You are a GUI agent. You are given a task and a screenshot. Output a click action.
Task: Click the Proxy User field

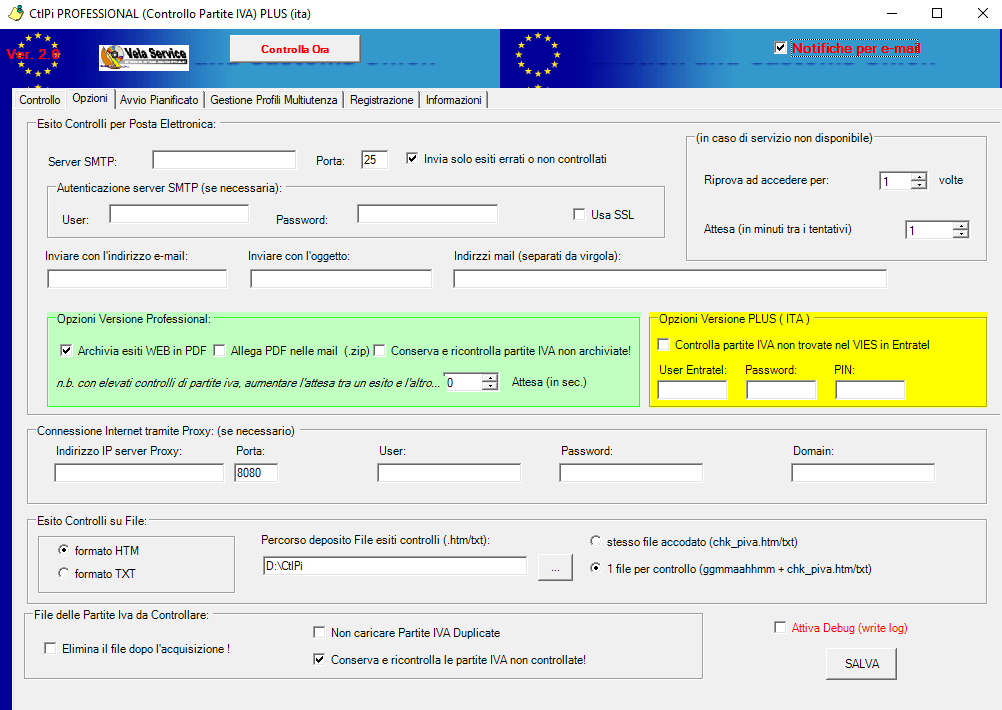click(449, 473)
